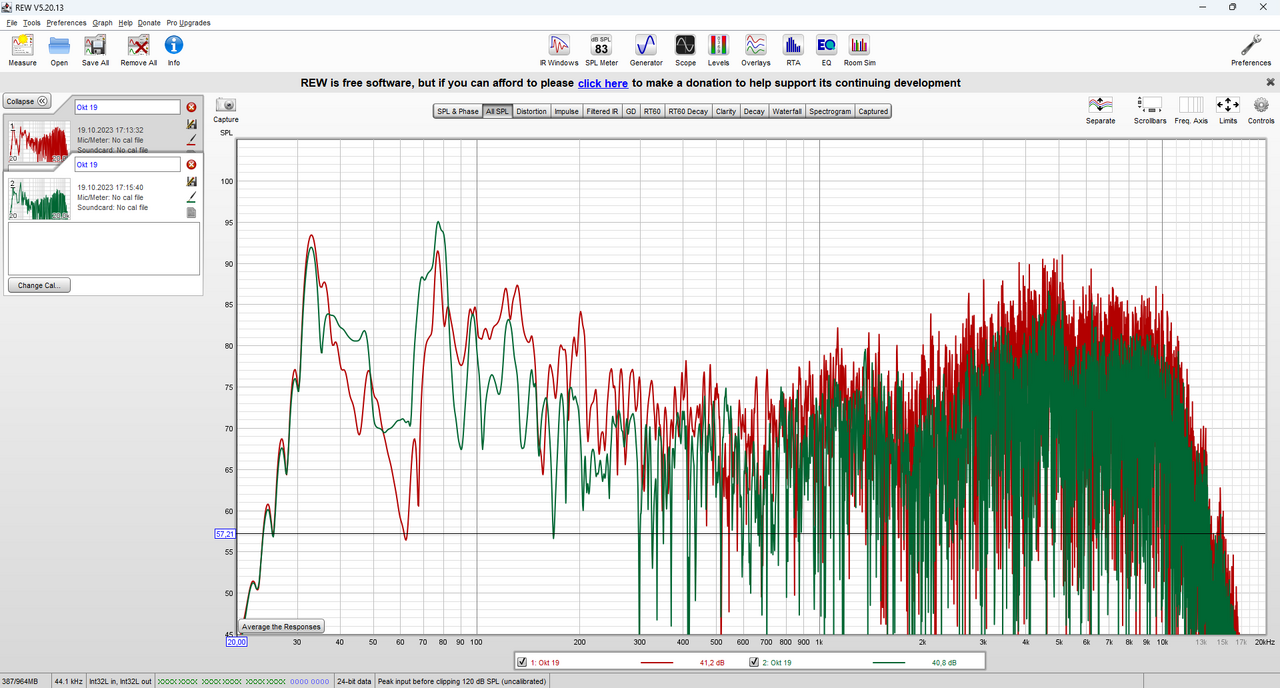The width and height of the screenshot is (1280, 688).
Task: Switch to SPL & Phase graph
Action: click(457, 111)
